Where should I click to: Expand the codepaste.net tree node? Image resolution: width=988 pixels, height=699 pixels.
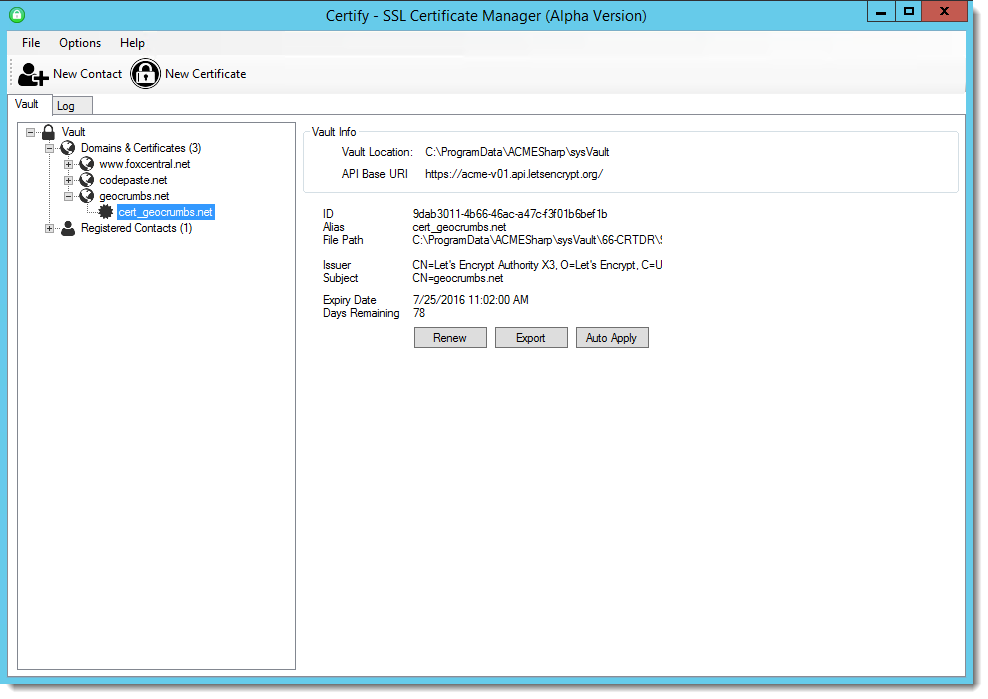click(67, 179)
